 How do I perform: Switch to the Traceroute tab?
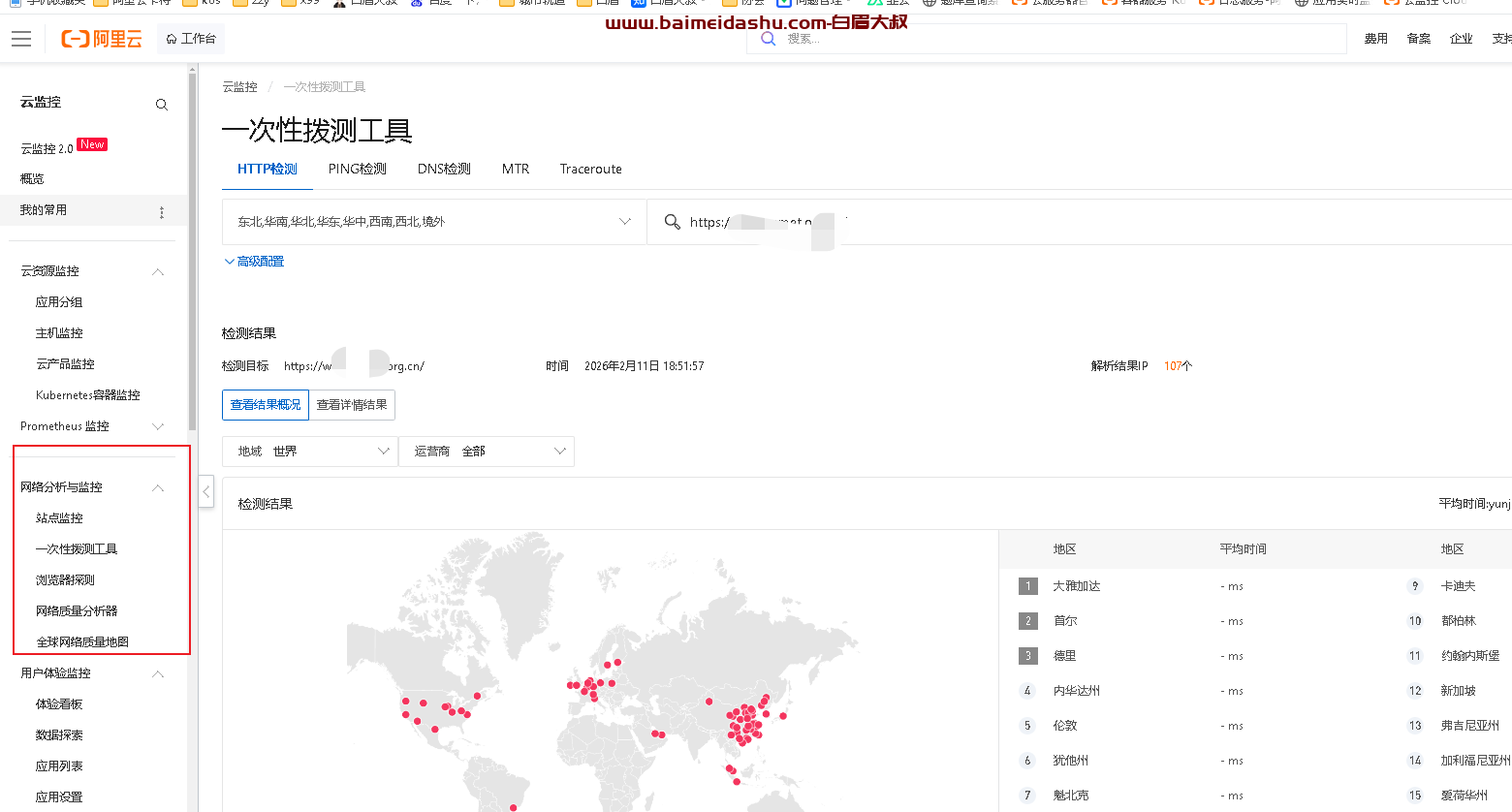coord(590,169)
